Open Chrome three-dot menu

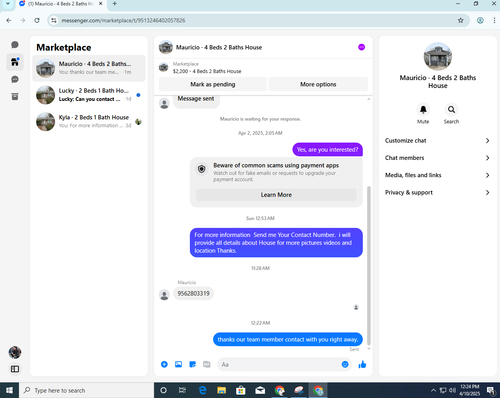pos(494,20)
